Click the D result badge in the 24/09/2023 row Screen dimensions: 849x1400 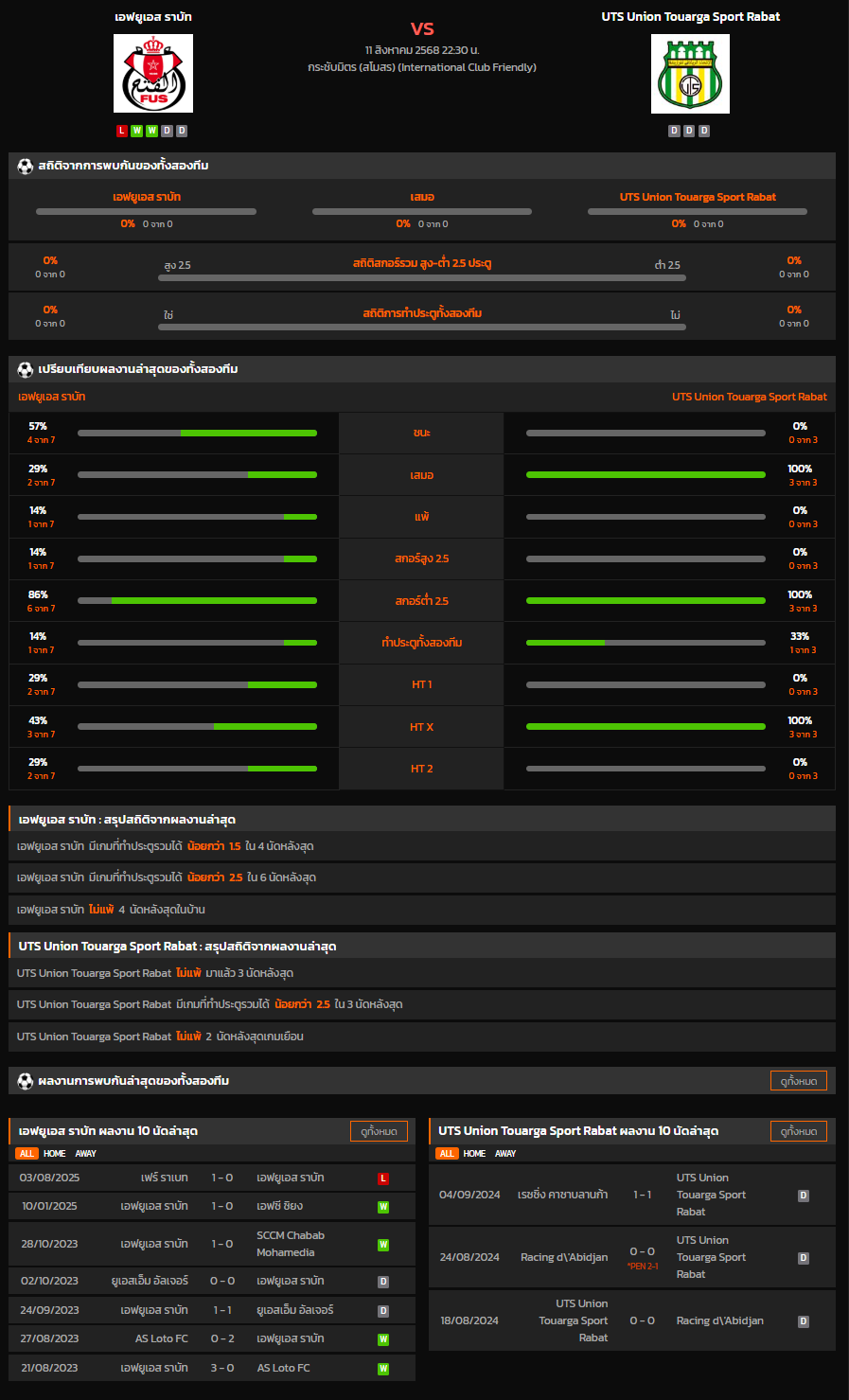(x=383, y=1311)
